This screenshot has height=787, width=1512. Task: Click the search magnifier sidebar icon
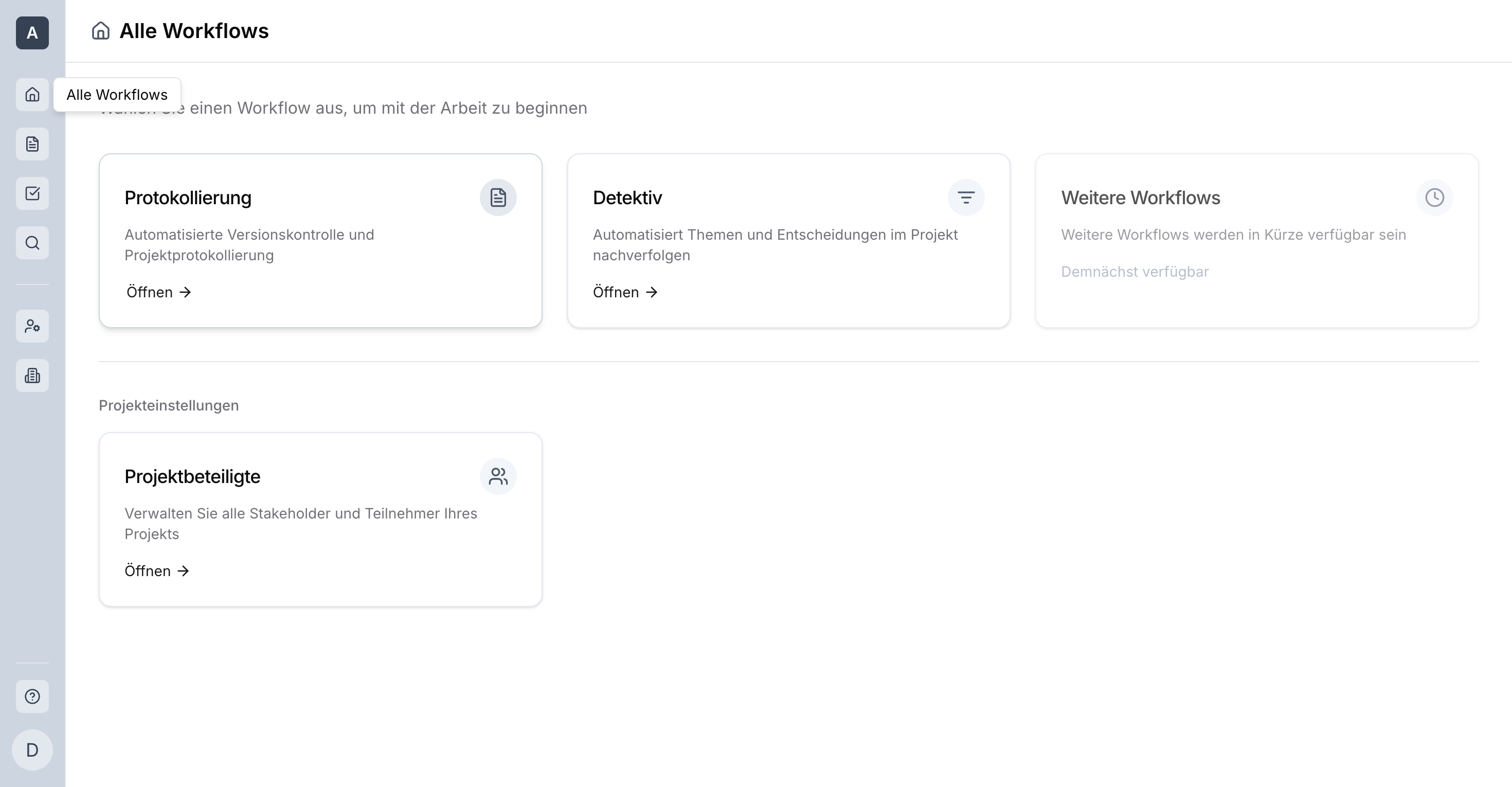(32, 242)
